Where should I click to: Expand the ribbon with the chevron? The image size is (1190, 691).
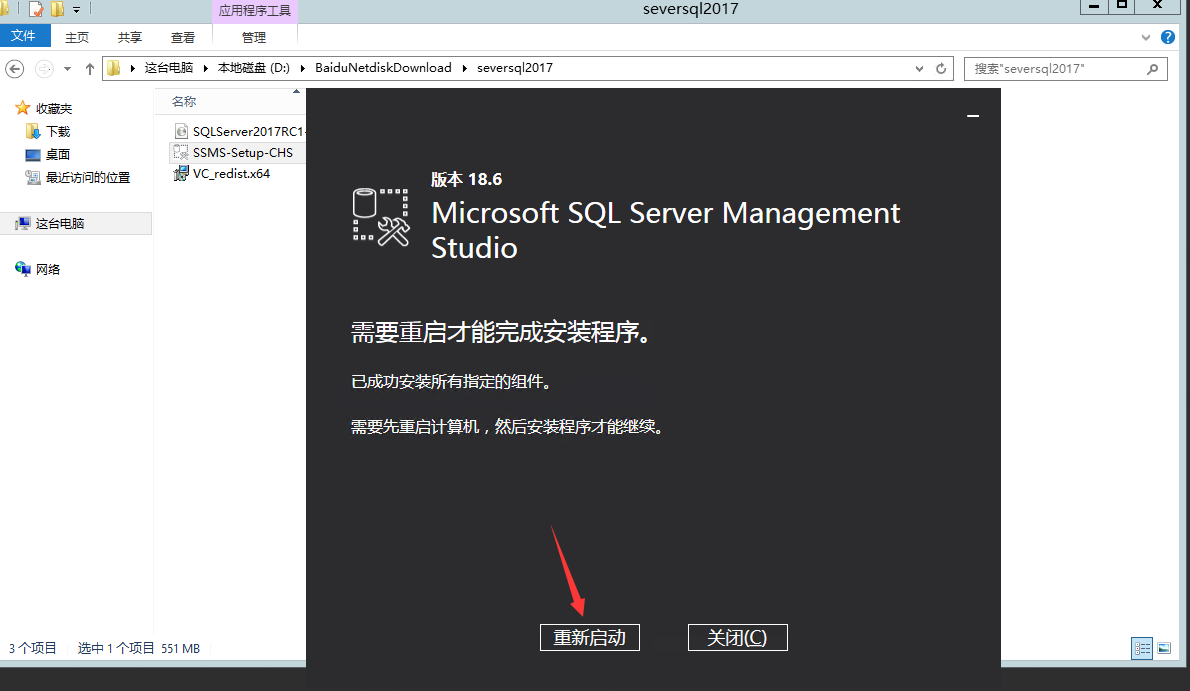1147,37
